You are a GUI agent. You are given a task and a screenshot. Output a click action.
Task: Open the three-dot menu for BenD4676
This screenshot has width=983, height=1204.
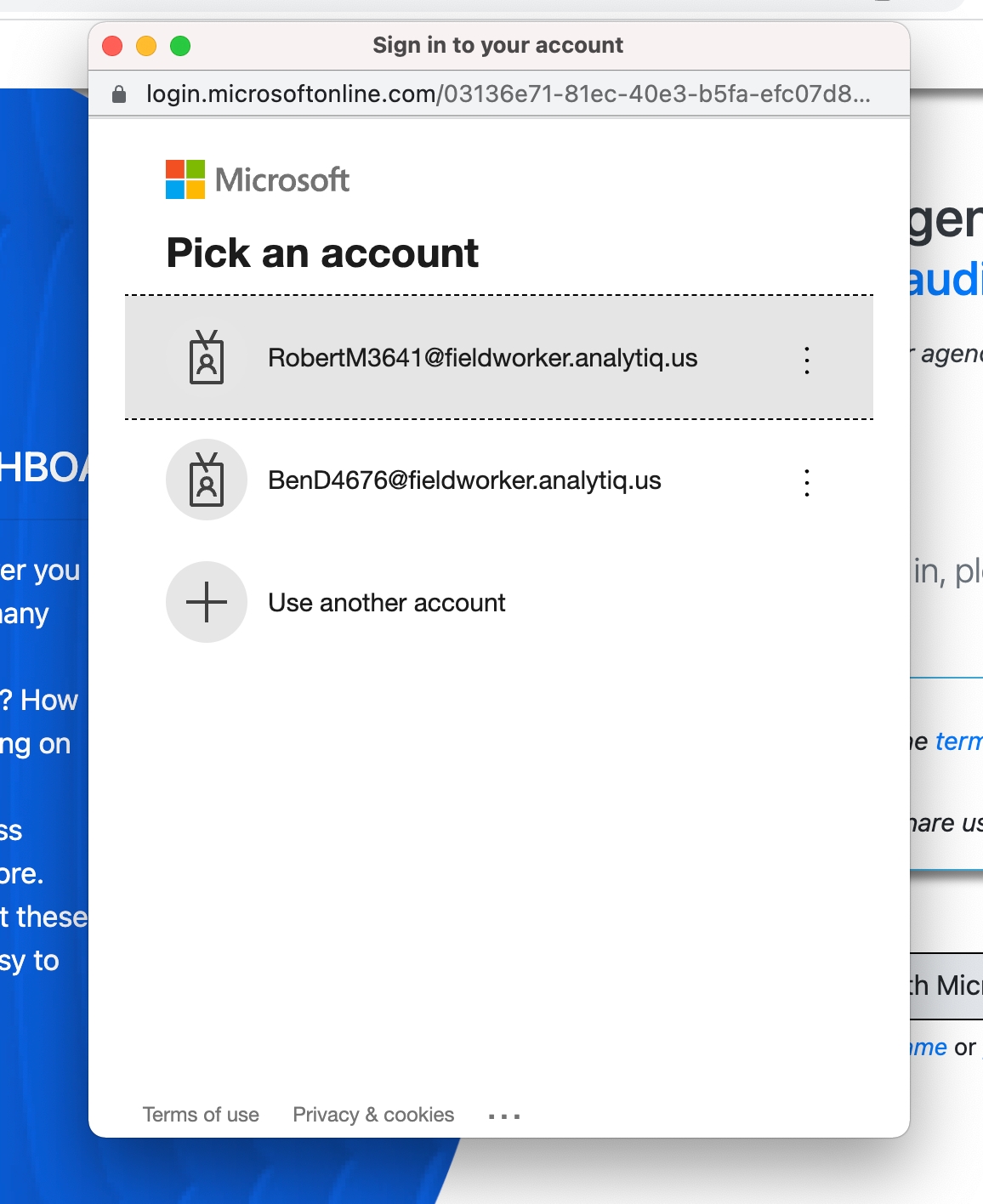click(806, 482)
